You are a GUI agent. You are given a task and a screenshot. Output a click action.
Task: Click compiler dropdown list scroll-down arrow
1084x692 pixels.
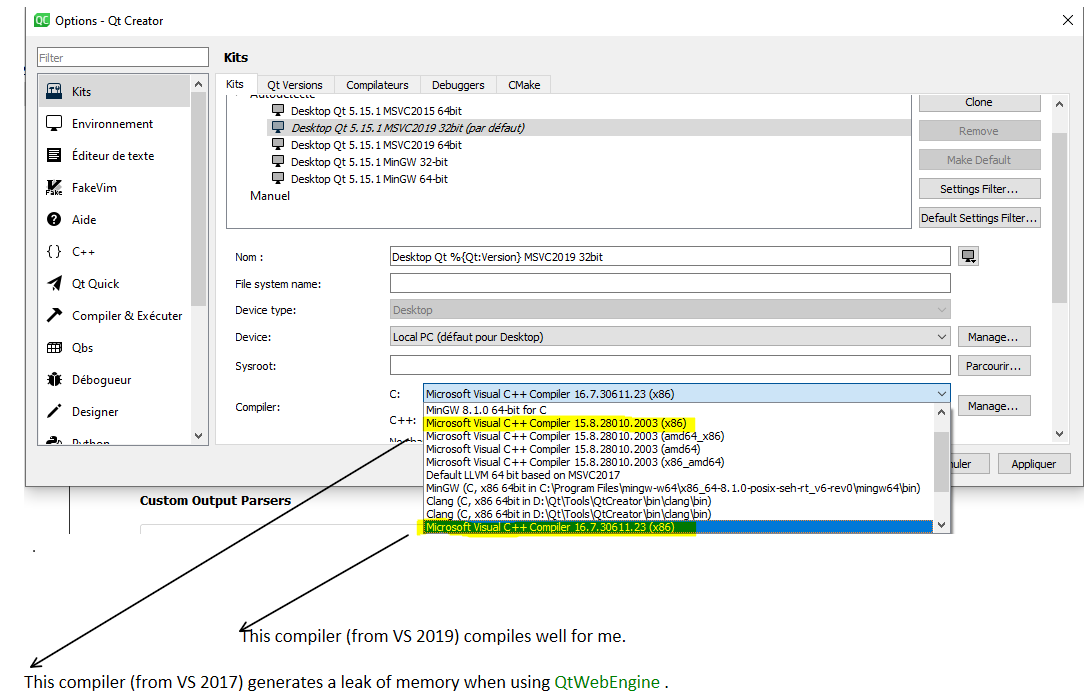[x=941, y=525]
